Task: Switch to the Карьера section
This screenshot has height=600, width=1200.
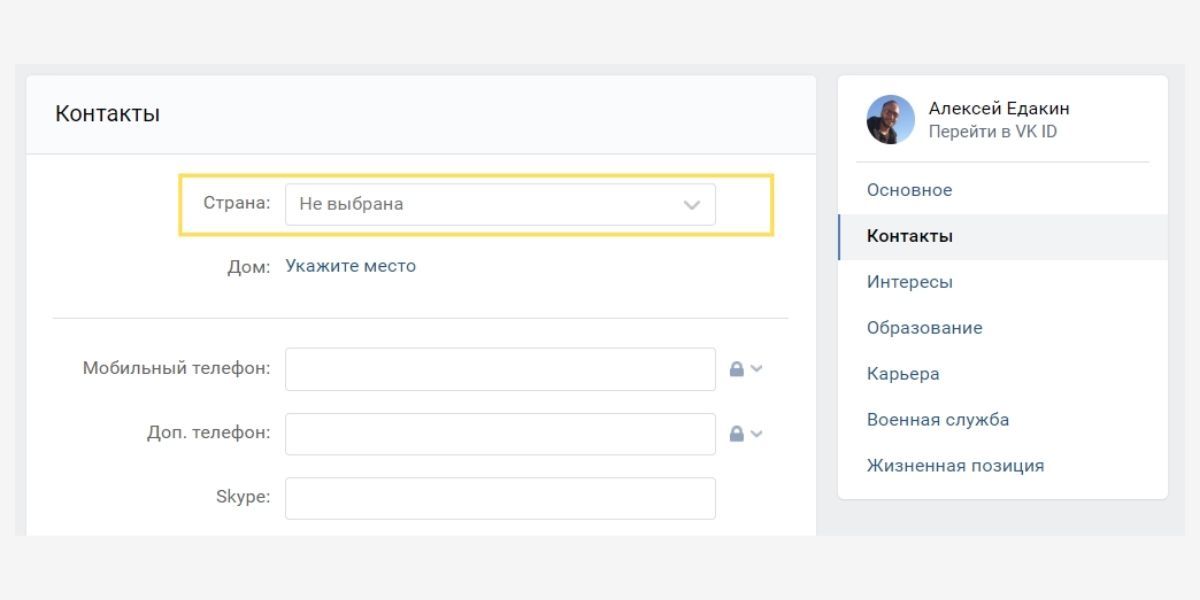Action: 903,374
